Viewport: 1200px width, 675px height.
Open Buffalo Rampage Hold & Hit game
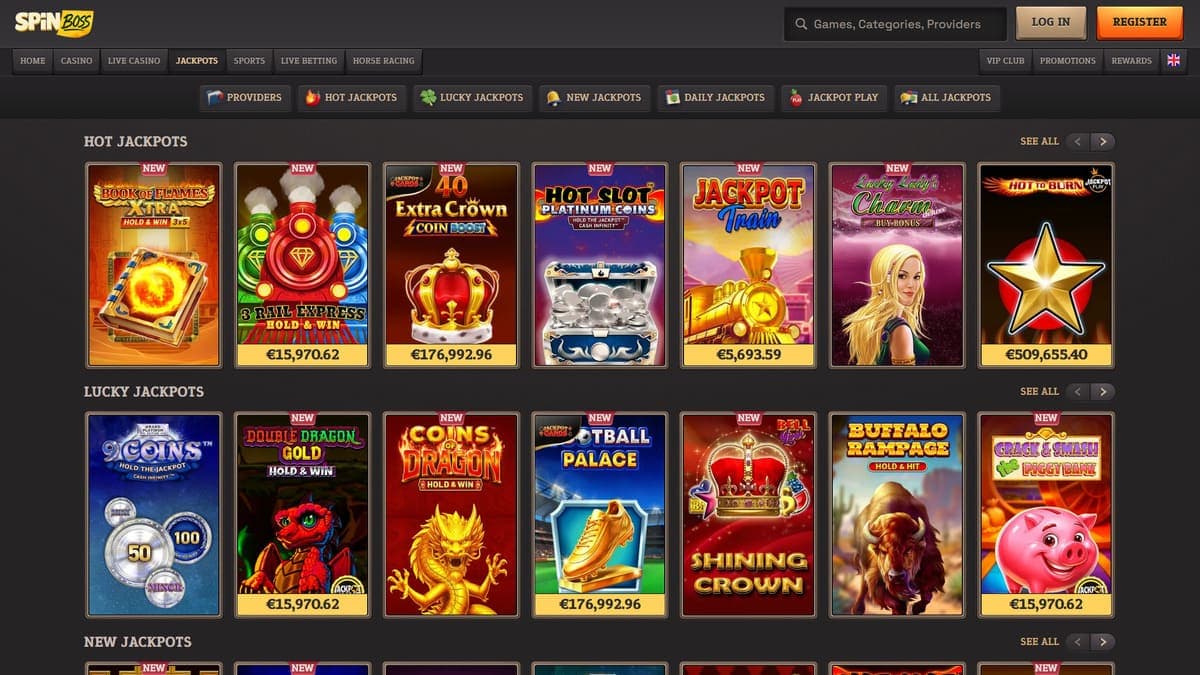(x=897, y=515)
